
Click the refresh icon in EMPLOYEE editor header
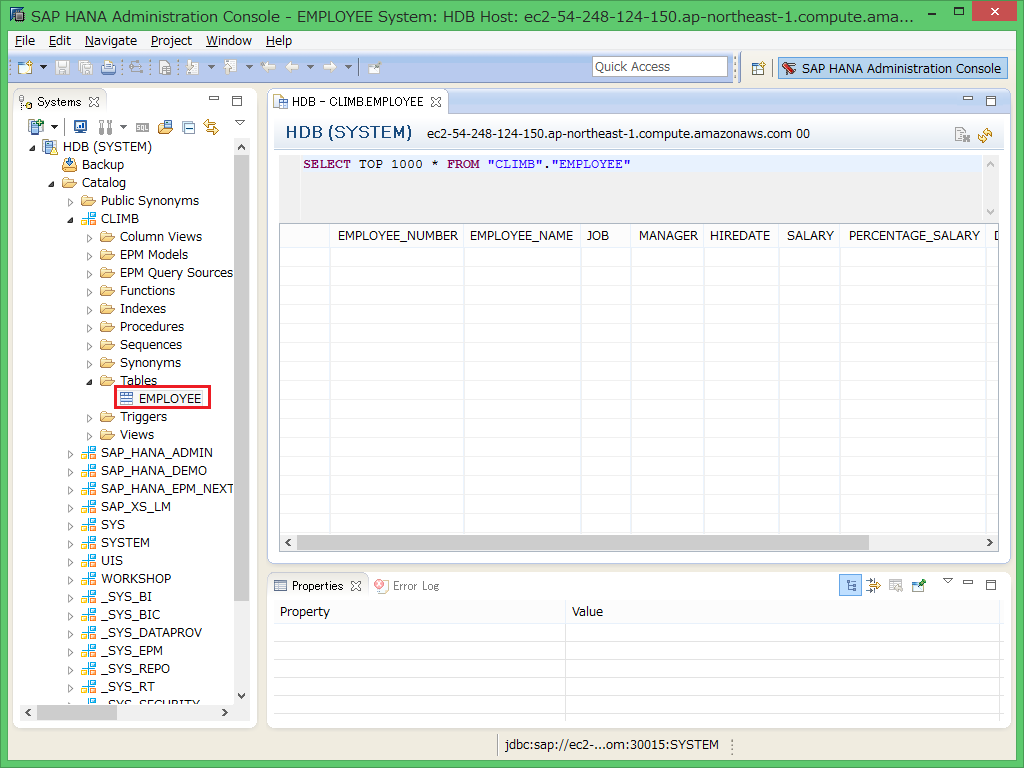[985, 135]
